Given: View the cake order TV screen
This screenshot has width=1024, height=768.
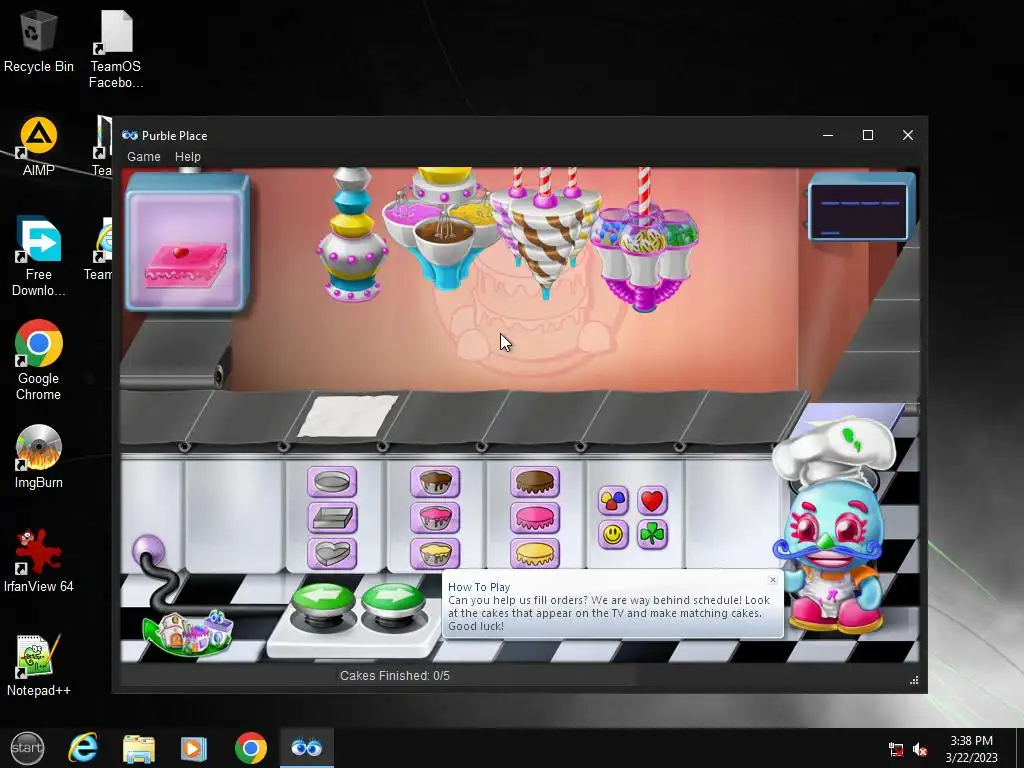Looking at the screenshot, I should click(187, 242).
